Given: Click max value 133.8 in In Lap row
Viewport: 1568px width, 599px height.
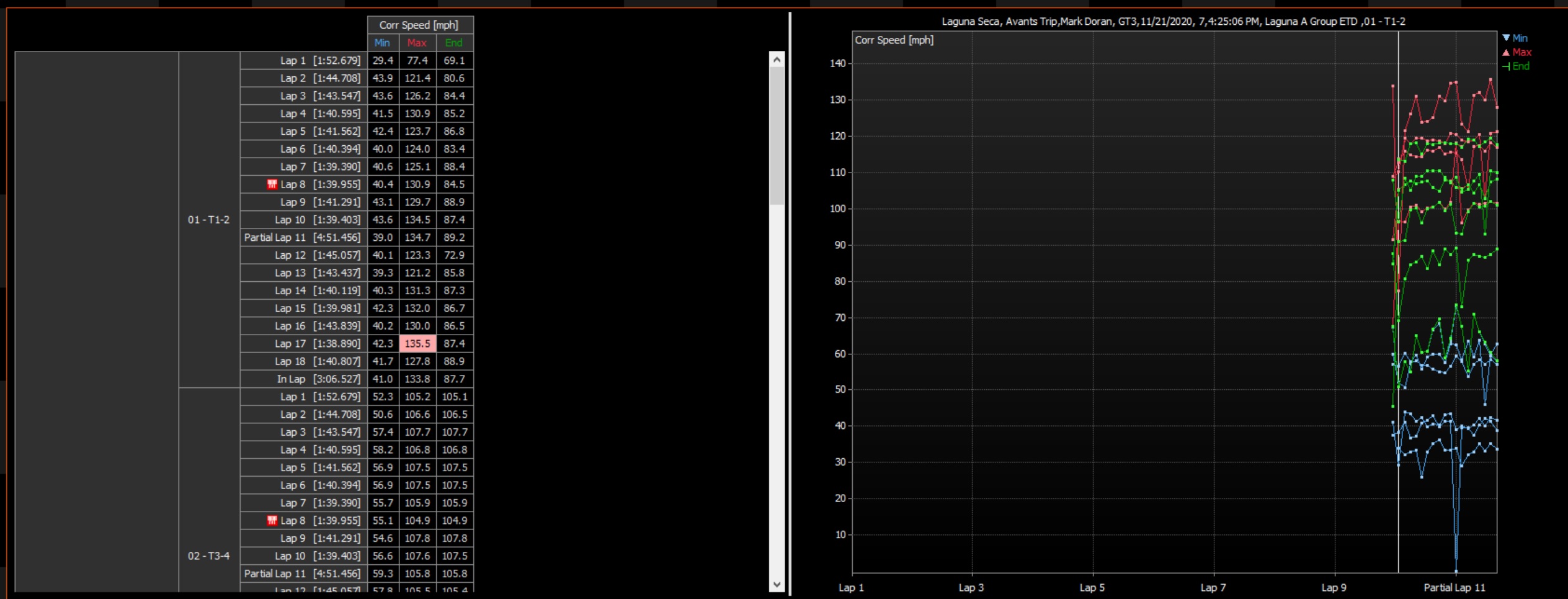Looking at the screenshot, I should pyautogui.click(x=417, y=379).
